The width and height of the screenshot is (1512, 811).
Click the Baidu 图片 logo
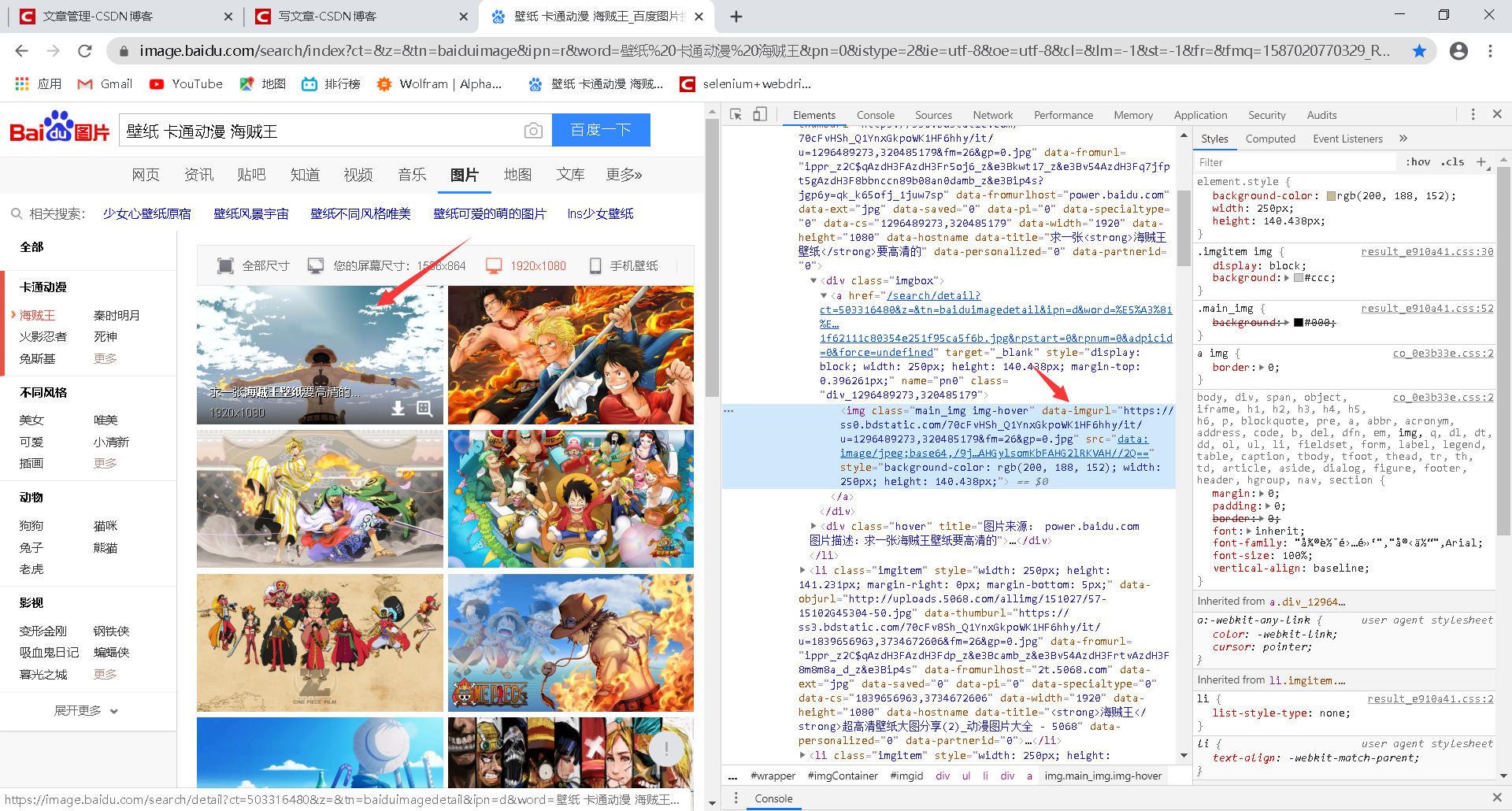(59, 128)
